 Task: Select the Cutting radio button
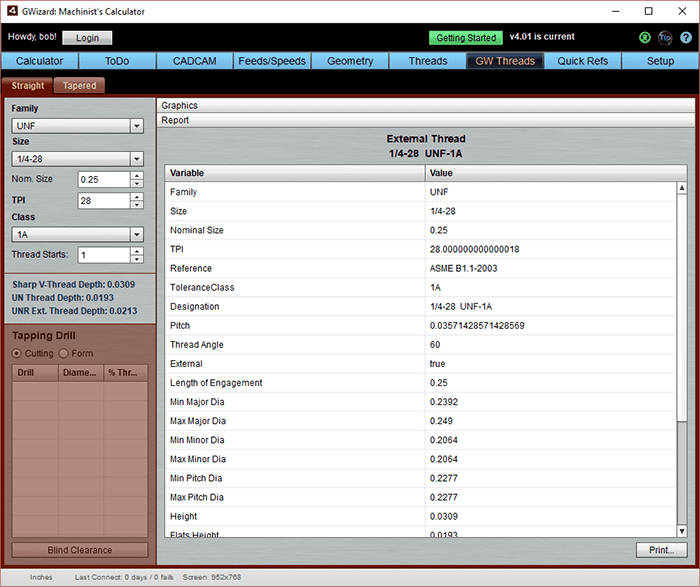[16, 353]
